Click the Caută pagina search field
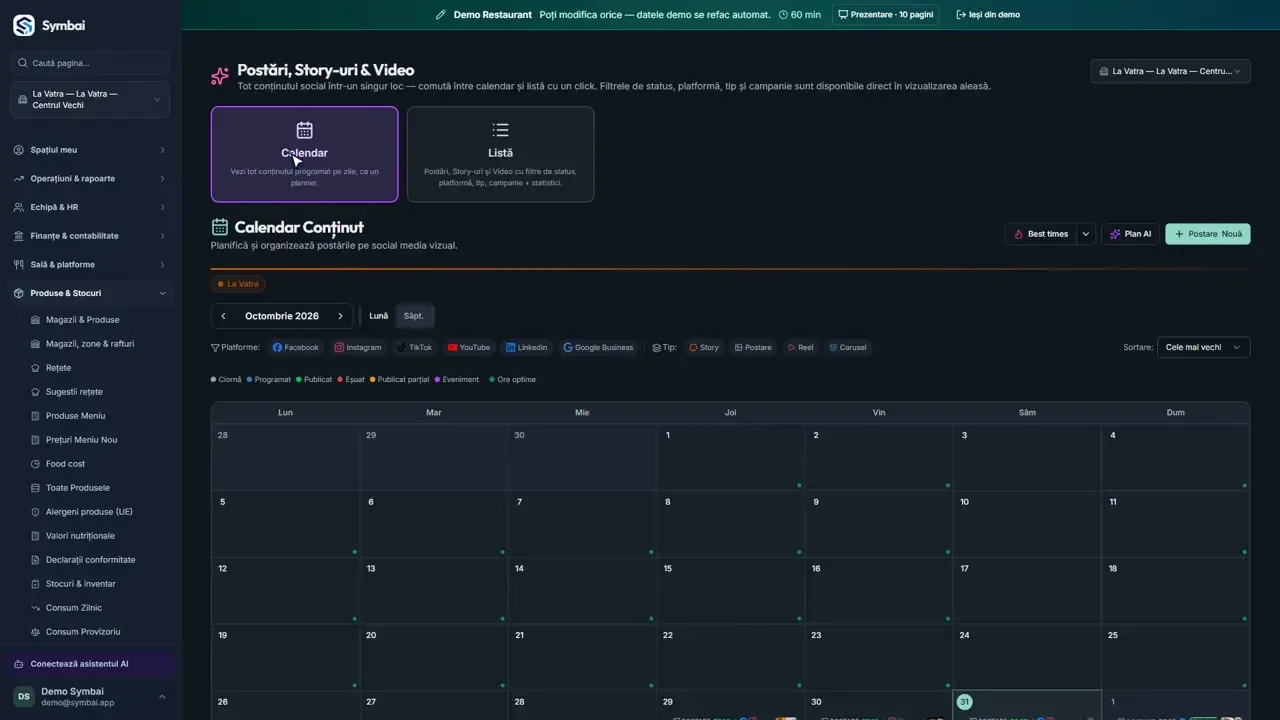 coord(90,63)
